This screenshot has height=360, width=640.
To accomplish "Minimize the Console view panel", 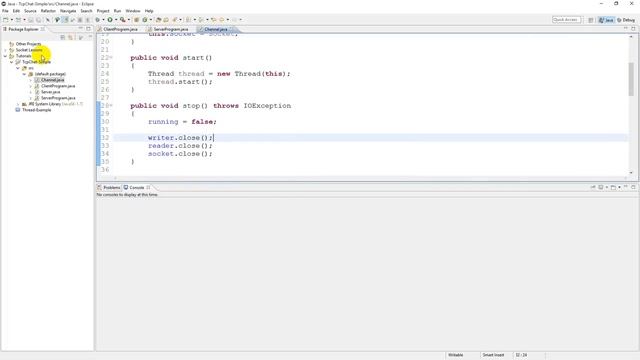I will point(626,187).
